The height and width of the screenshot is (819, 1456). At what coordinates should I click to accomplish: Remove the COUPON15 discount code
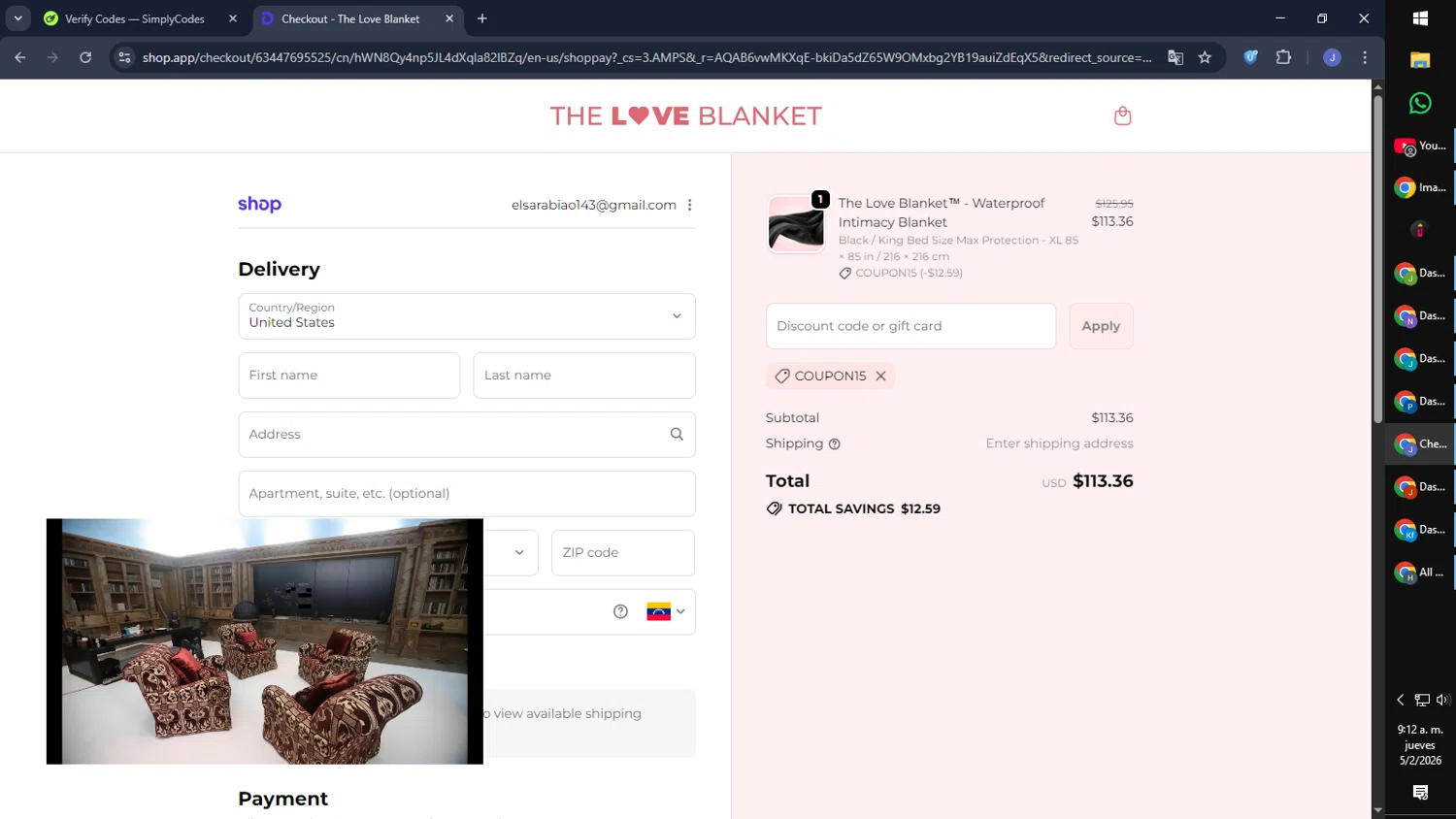click(x=880, y=376)
